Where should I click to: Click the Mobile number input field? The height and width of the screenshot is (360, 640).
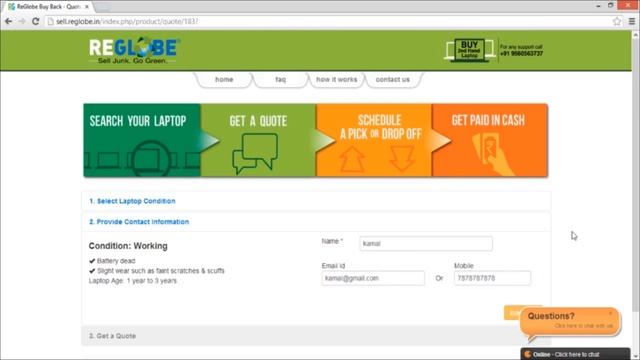point(492,278)
